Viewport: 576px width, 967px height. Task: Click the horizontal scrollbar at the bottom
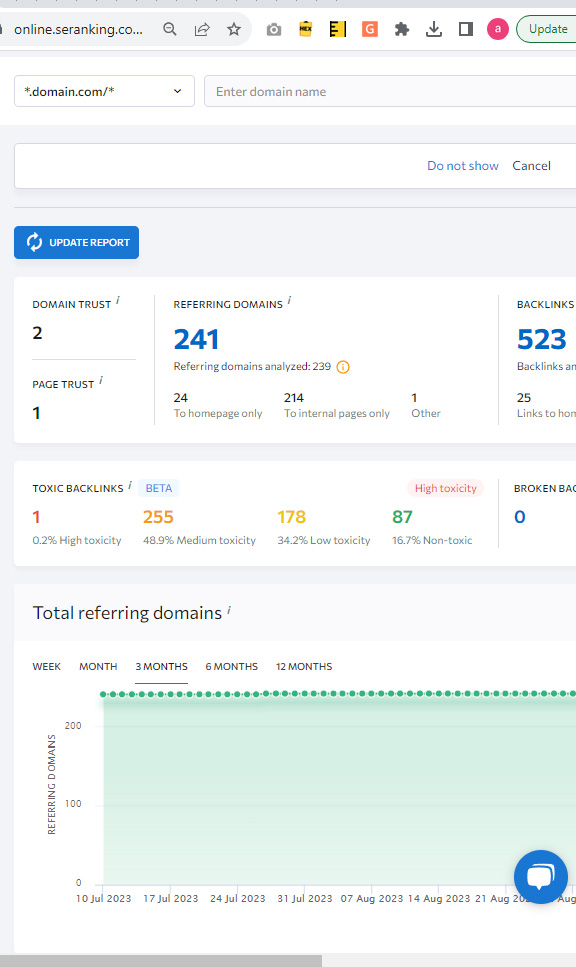pyautogui.click(x=161, y=961)
